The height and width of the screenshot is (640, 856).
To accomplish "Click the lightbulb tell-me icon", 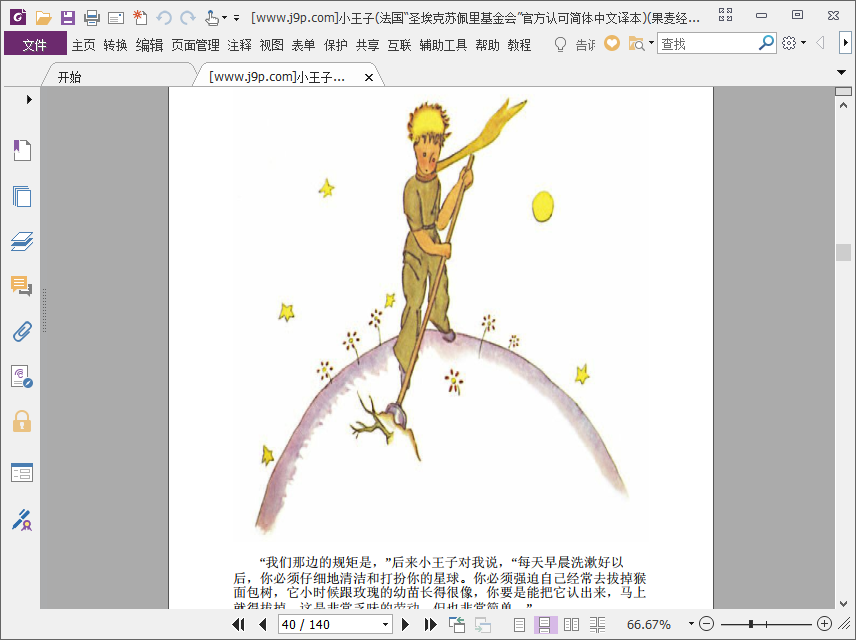I will tap(560, 44).
